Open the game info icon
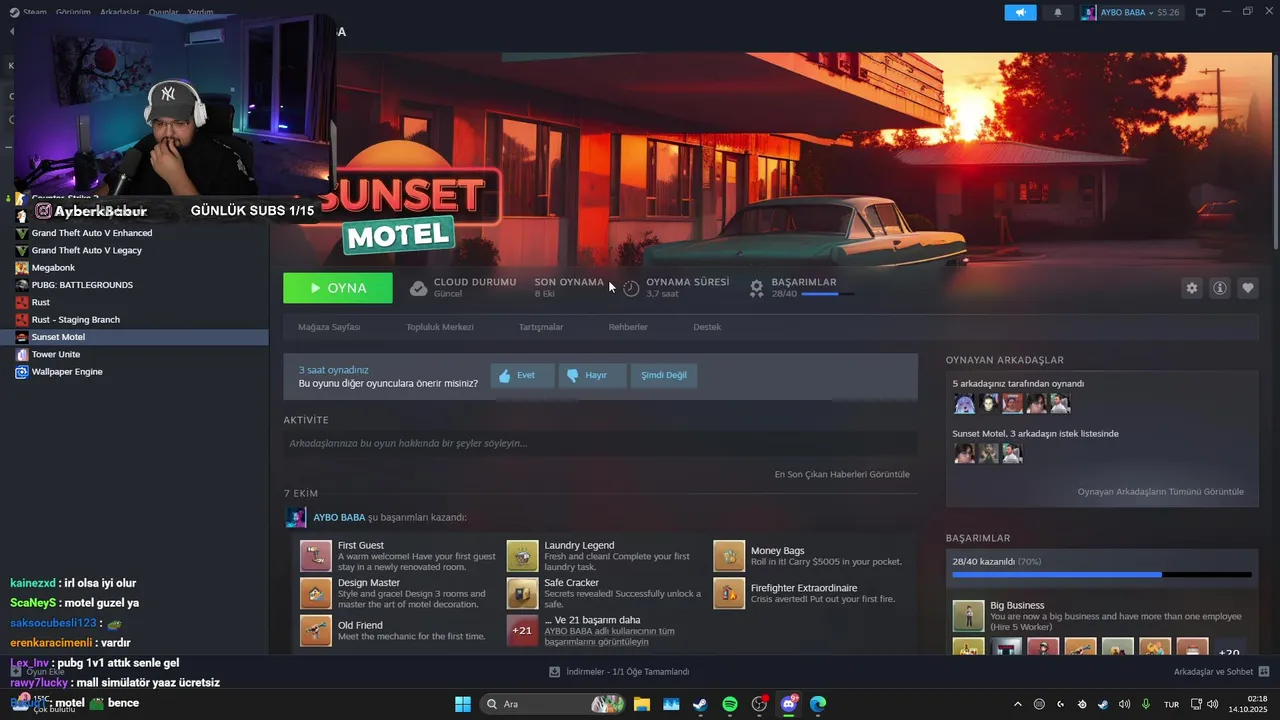1280x720 pixels. click(x=1220, y=288)
